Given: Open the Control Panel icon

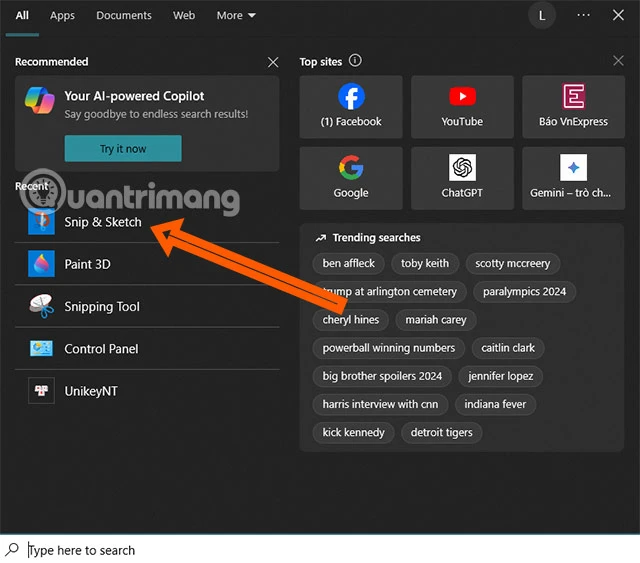Looking at the screenshot, I should pyautogui.click(x=41, y=349).
